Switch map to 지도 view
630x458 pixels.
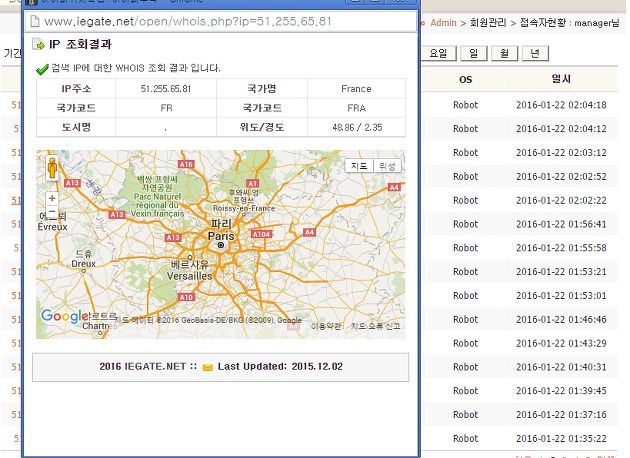359,166
